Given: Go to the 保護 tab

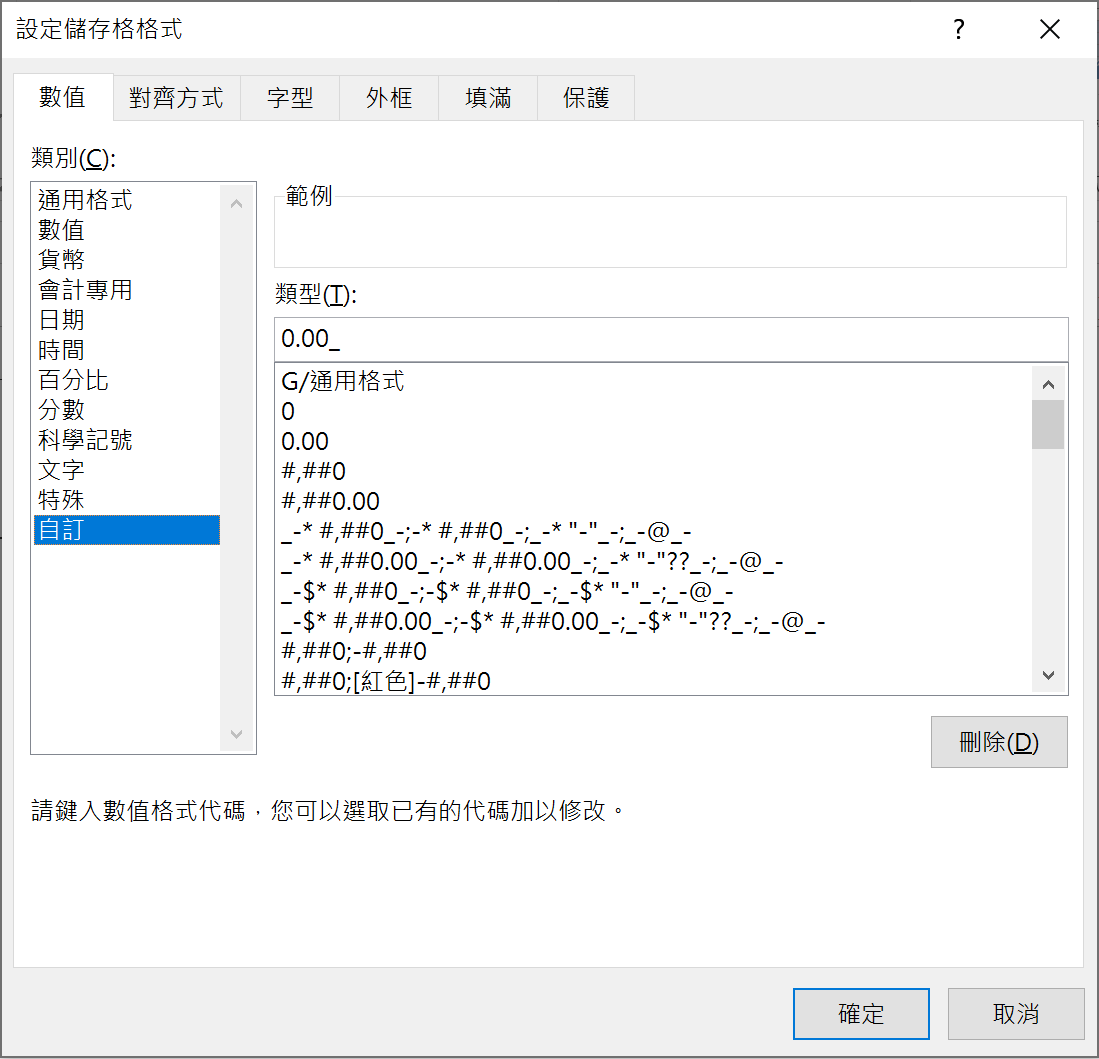Looking at the screenshot, I should click(x=586, y=97).
